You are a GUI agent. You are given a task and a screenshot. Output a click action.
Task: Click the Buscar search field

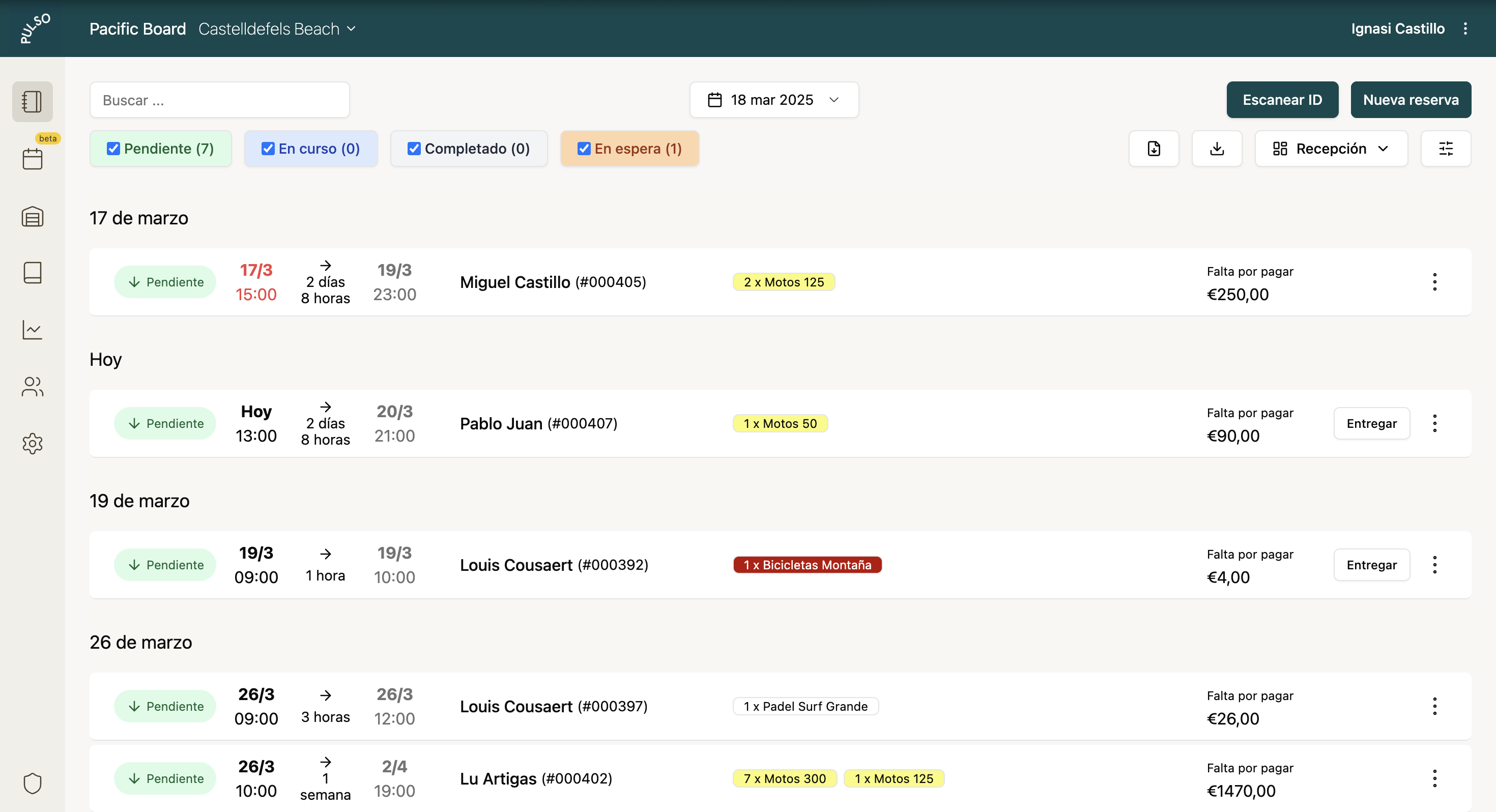tap(219, 100)
